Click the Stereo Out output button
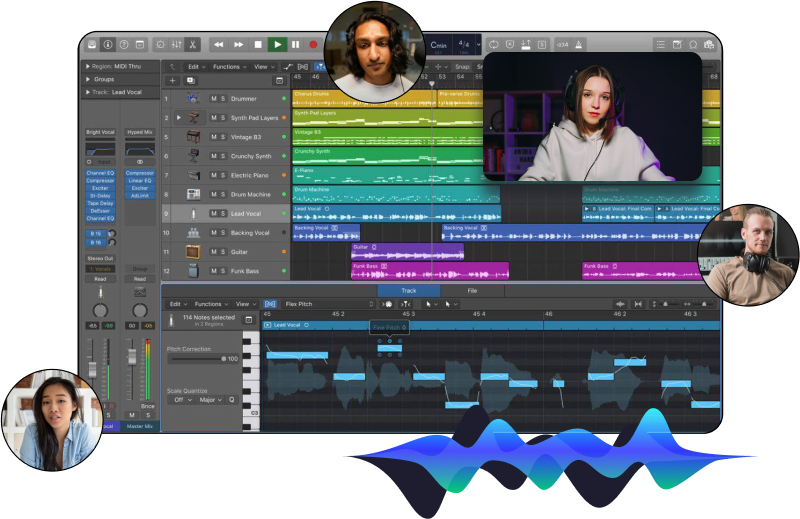Image resolution: width=800 pixels, height=519 pixels. [100, 258]
